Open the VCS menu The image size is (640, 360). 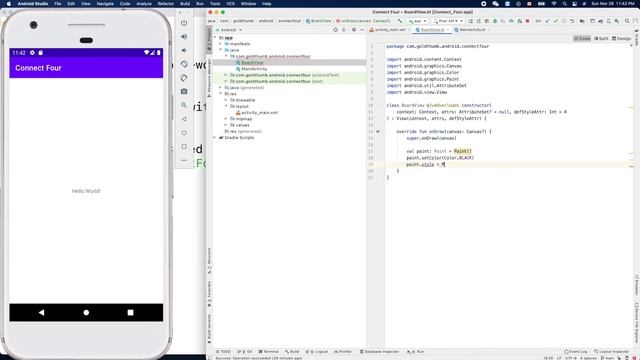coord(231,4)
